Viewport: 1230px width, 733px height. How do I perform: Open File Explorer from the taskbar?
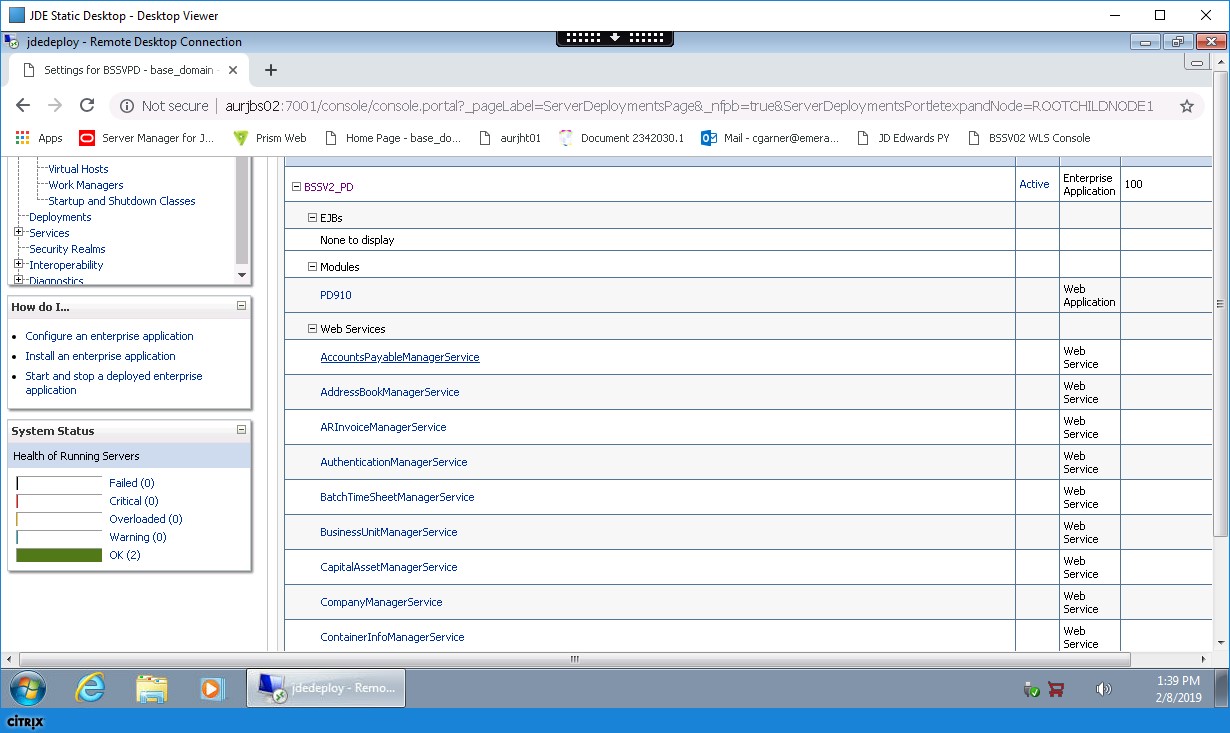(x=152, y=688)
